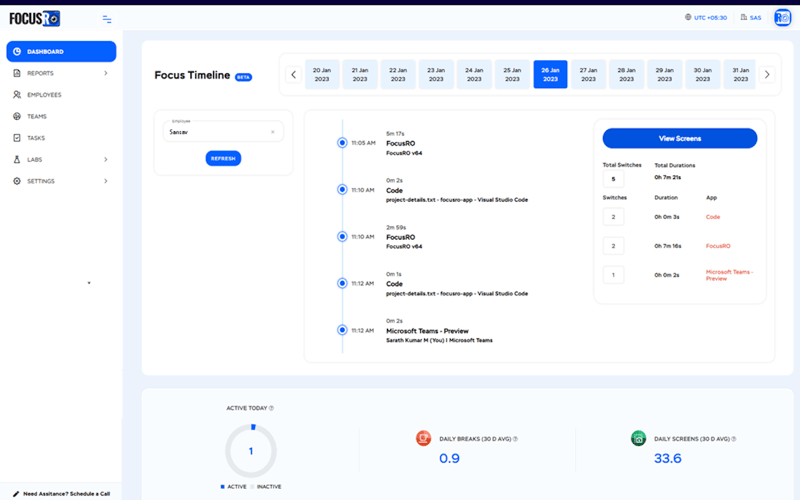Select the 29 Jan 2023 date tab
The height and width of the screenshot is (500, 800).
[664, 74]
